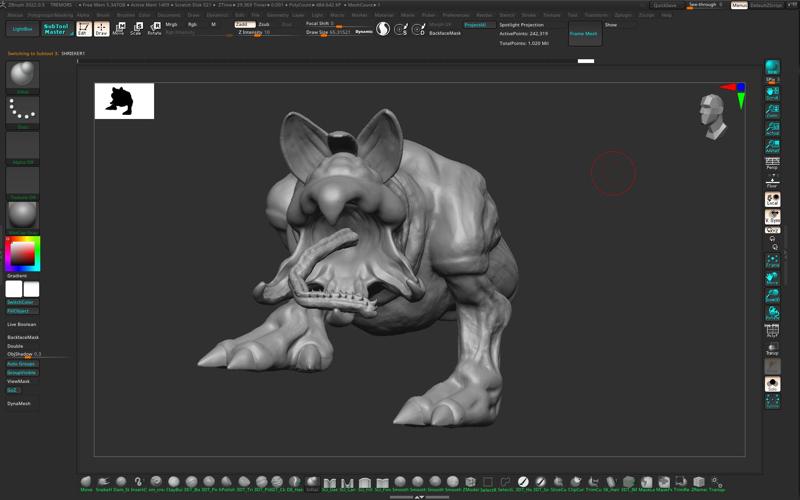
Task: Open the stroke type selector
Action: [22, 112]
